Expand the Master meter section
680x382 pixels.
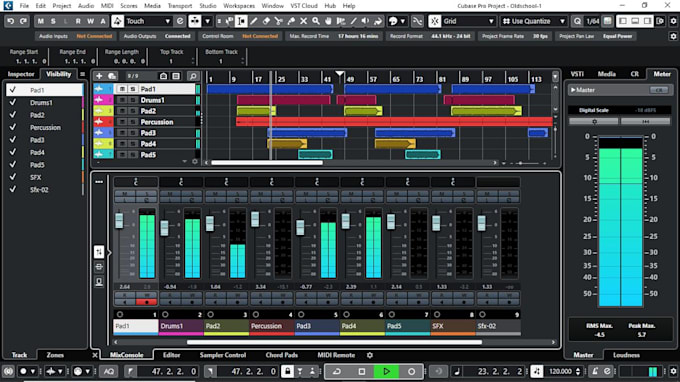click(x=573, y=90)
